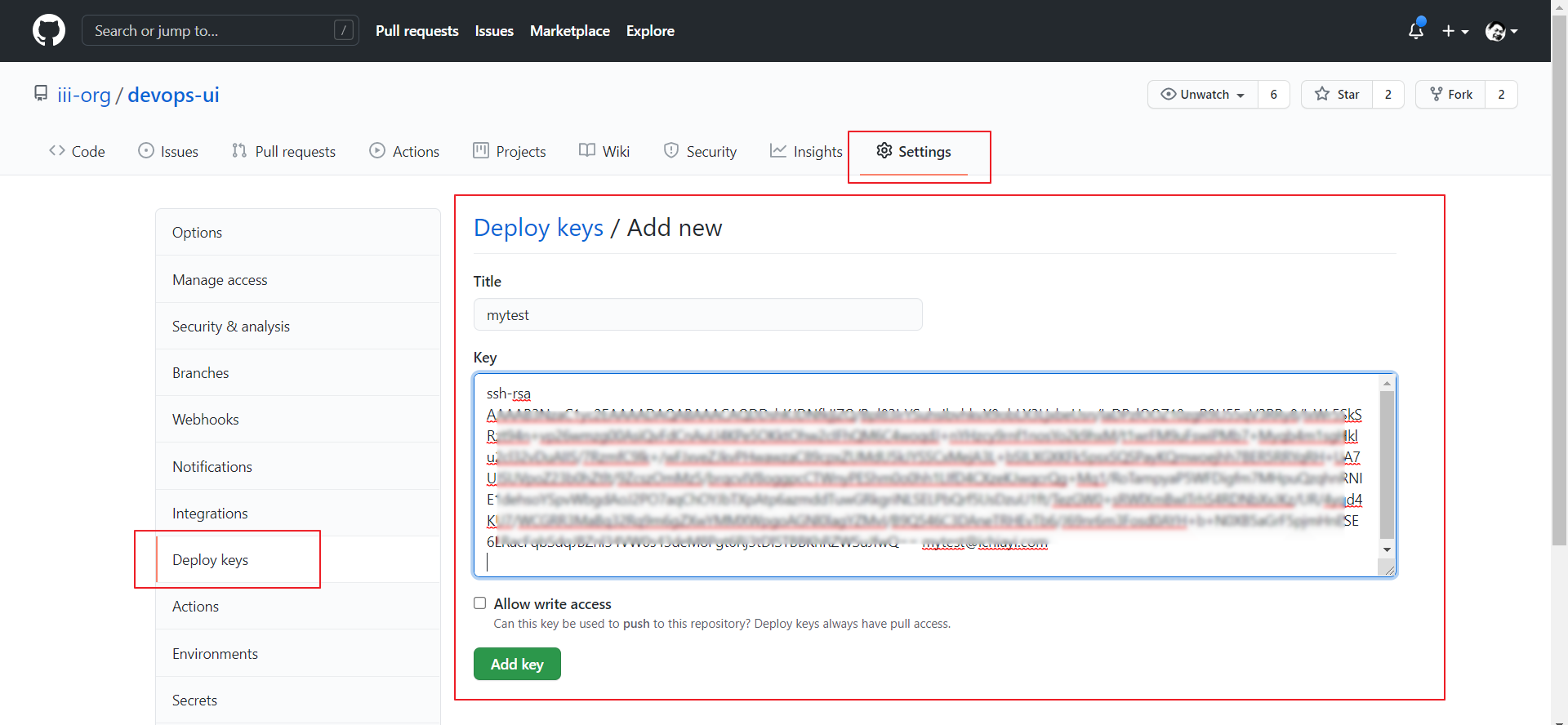1568x725 pixels.
Task: Click the fork icon on Fork button
Action: click(x=1437, y=94)
